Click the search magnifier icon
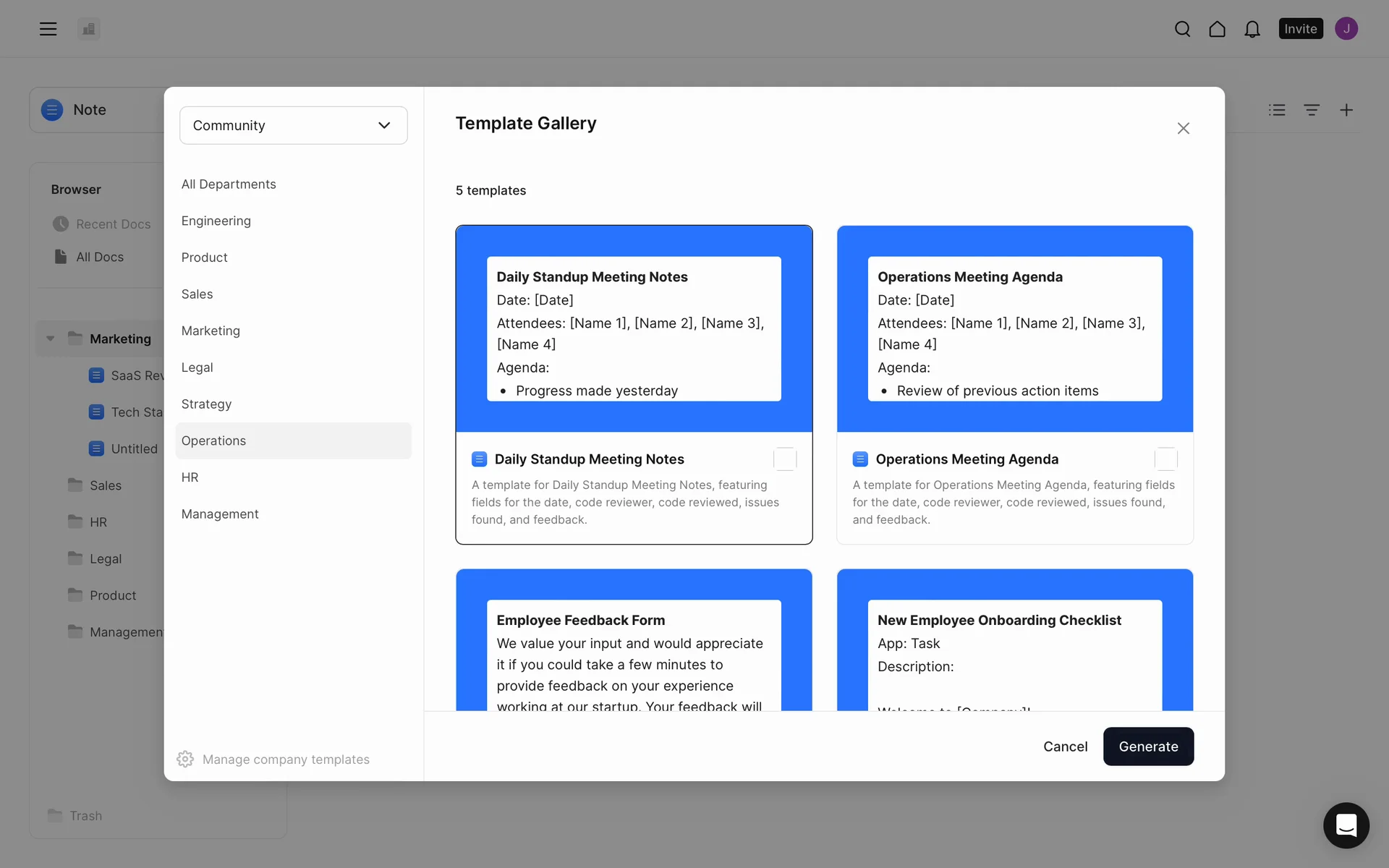The image size is (1389, 868). 1182,29
